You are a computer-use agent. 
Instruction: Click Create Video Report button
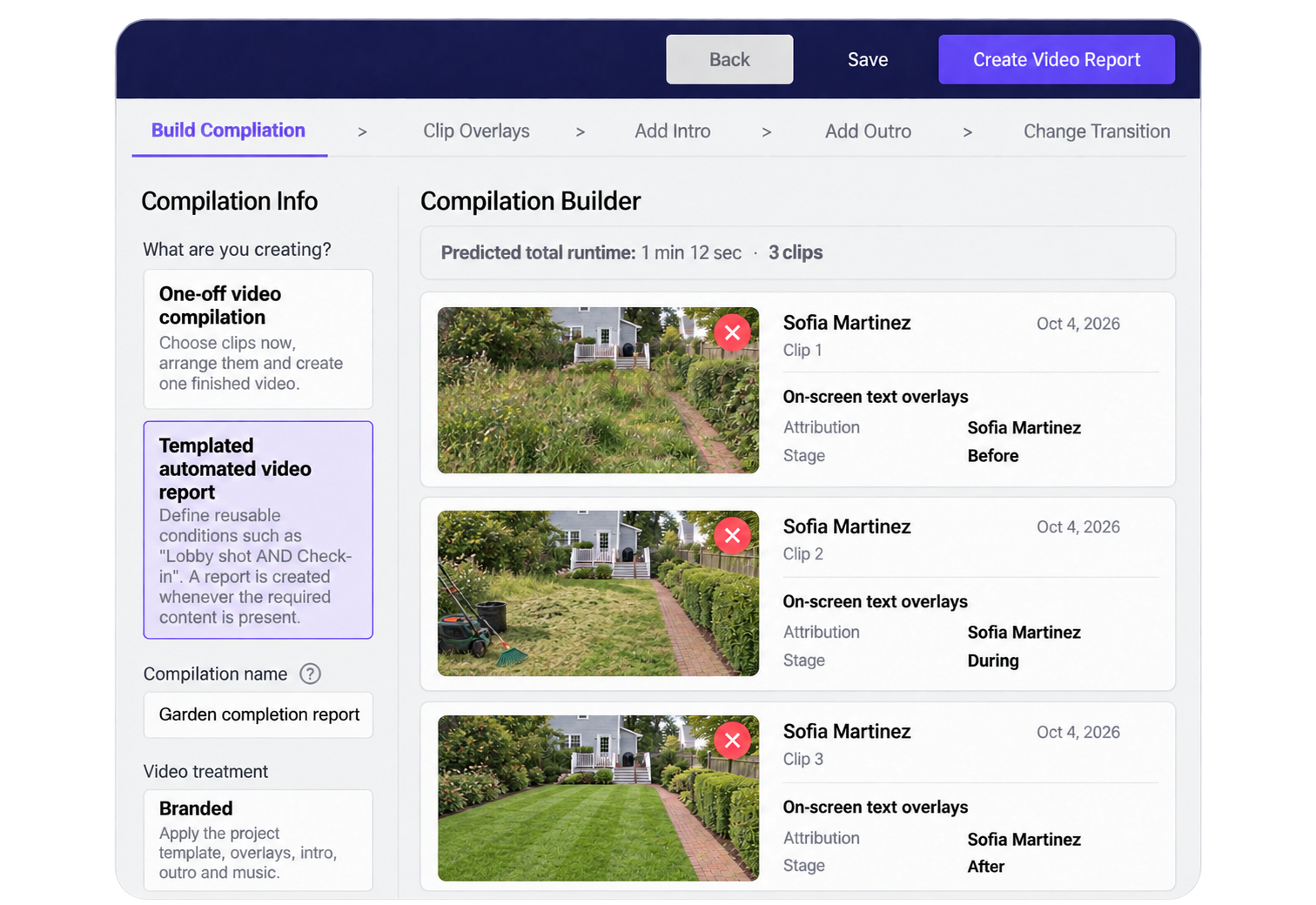tap(1057, 60)
